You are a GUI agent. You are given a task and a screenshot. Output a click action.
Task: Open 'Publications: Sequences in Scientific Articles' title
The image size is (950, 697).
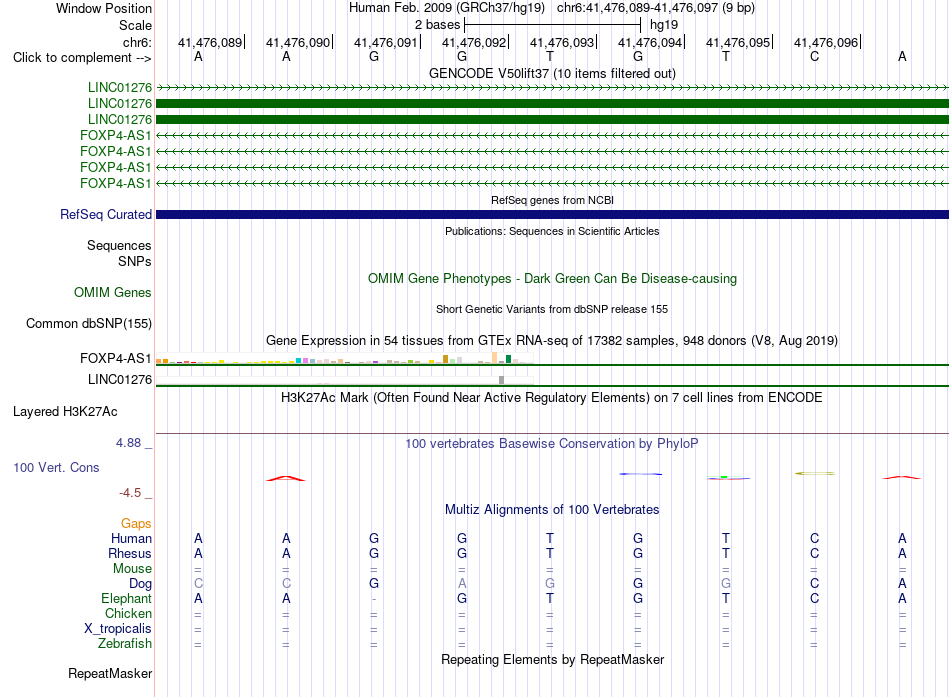pyautogui.click(x=552, y=231)
